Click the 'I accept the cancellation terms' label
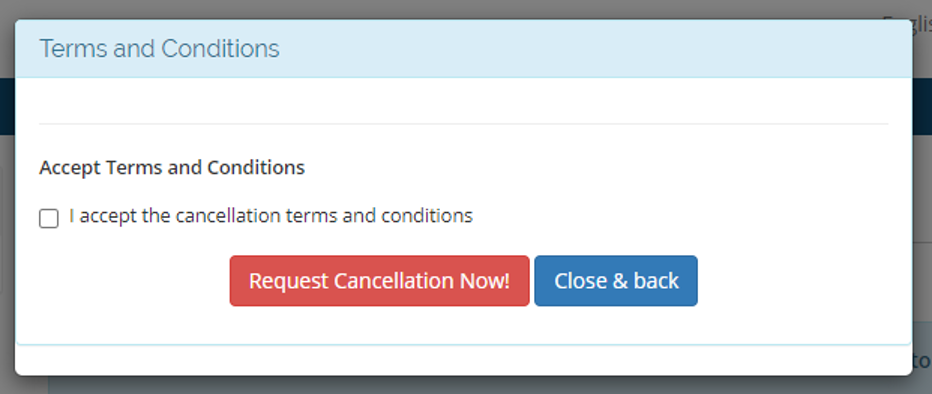 tap(271, 215)
